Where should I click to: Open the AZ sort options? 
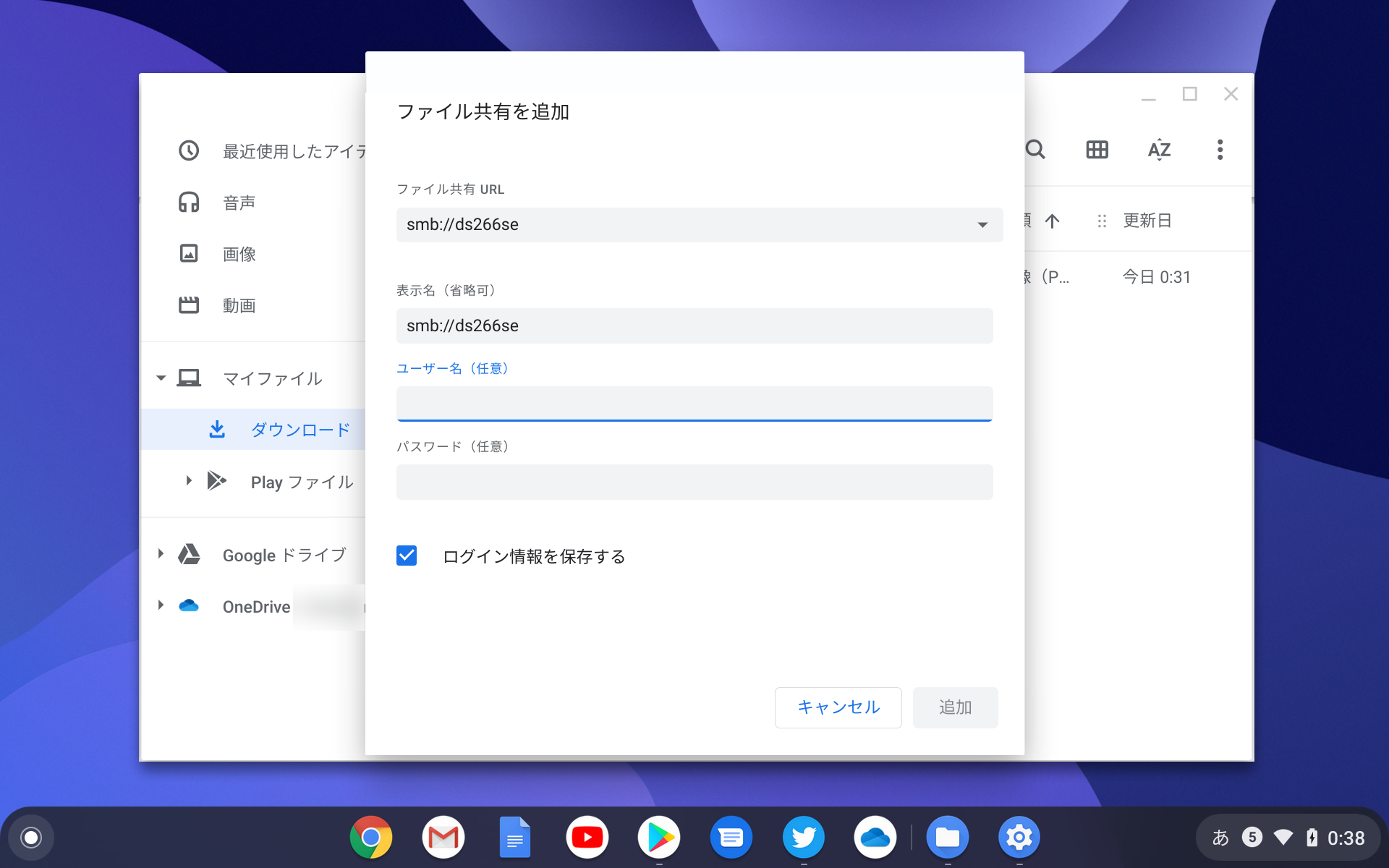pos(1159,150)
